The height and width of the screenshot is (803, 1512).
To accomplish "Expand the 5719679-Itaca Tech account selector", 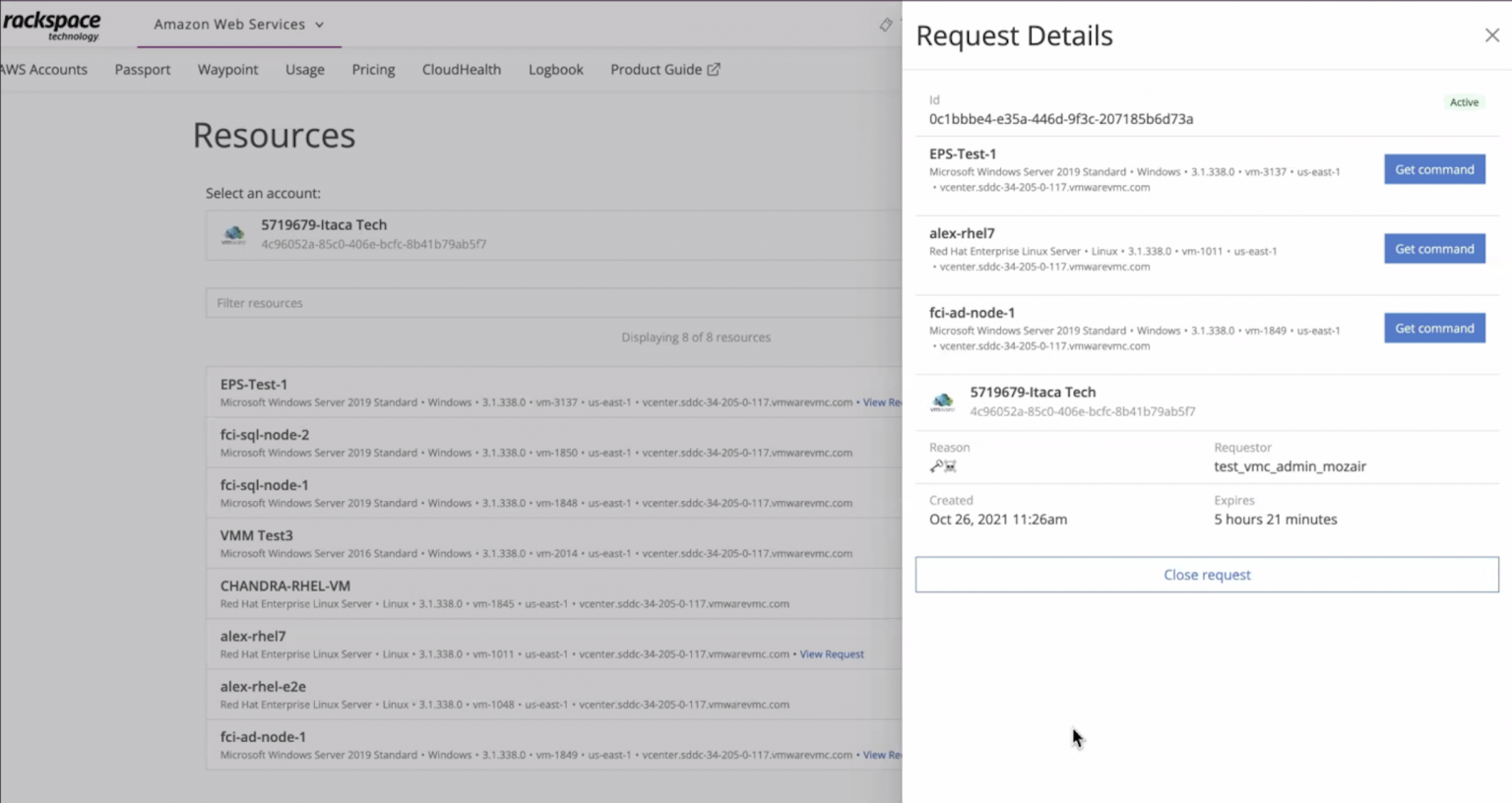I will coord(551,234).
